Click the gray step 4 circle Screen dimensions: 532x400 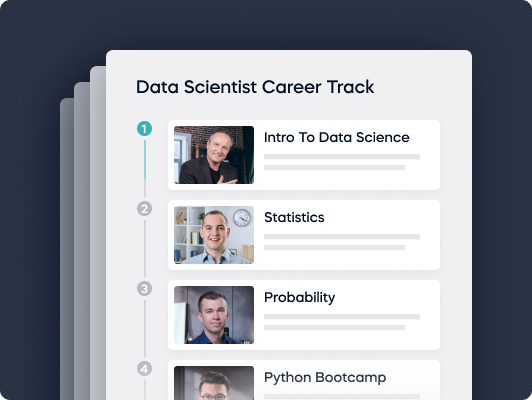tap(145, 369)
